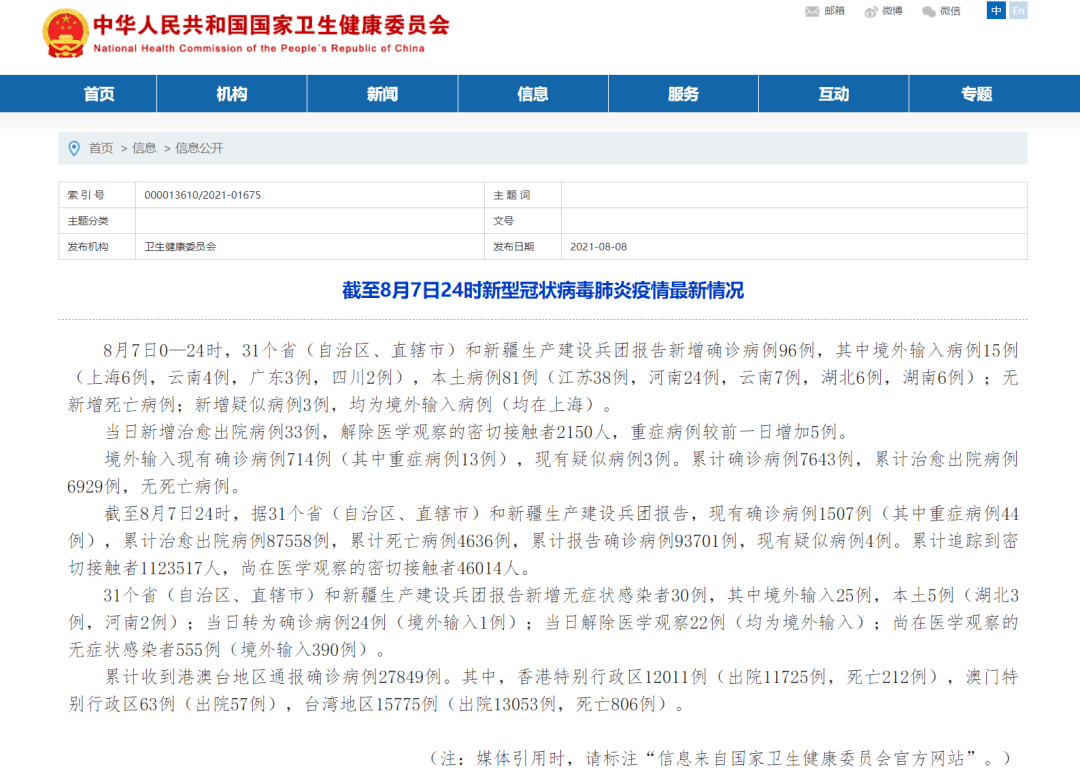1080x779 pixels.
Task: Open the 首页 navigation menu item
Action: tap(99, 94)
